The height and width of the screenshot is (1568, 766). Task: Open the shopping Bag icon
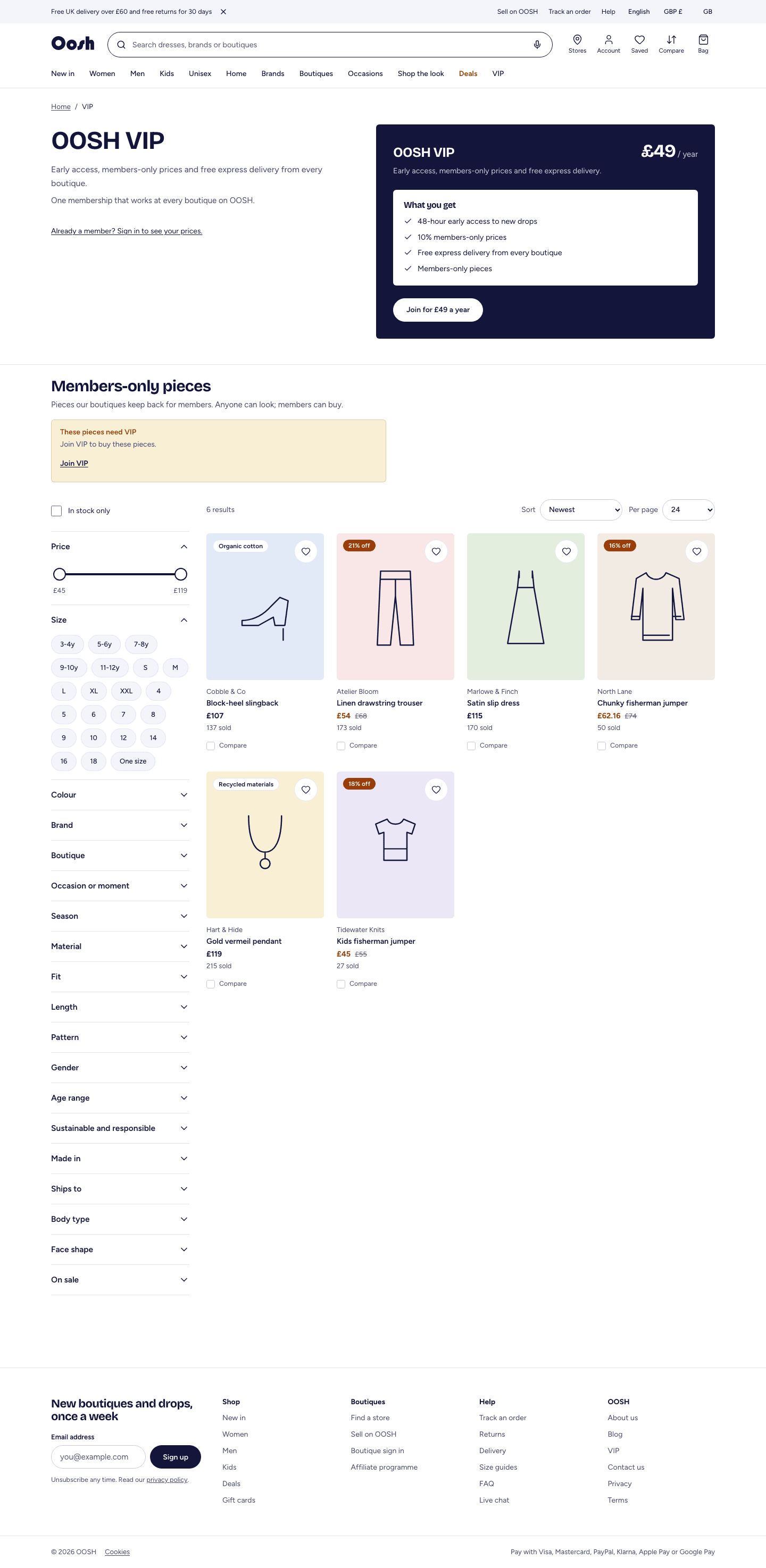[x=703, y=45]
